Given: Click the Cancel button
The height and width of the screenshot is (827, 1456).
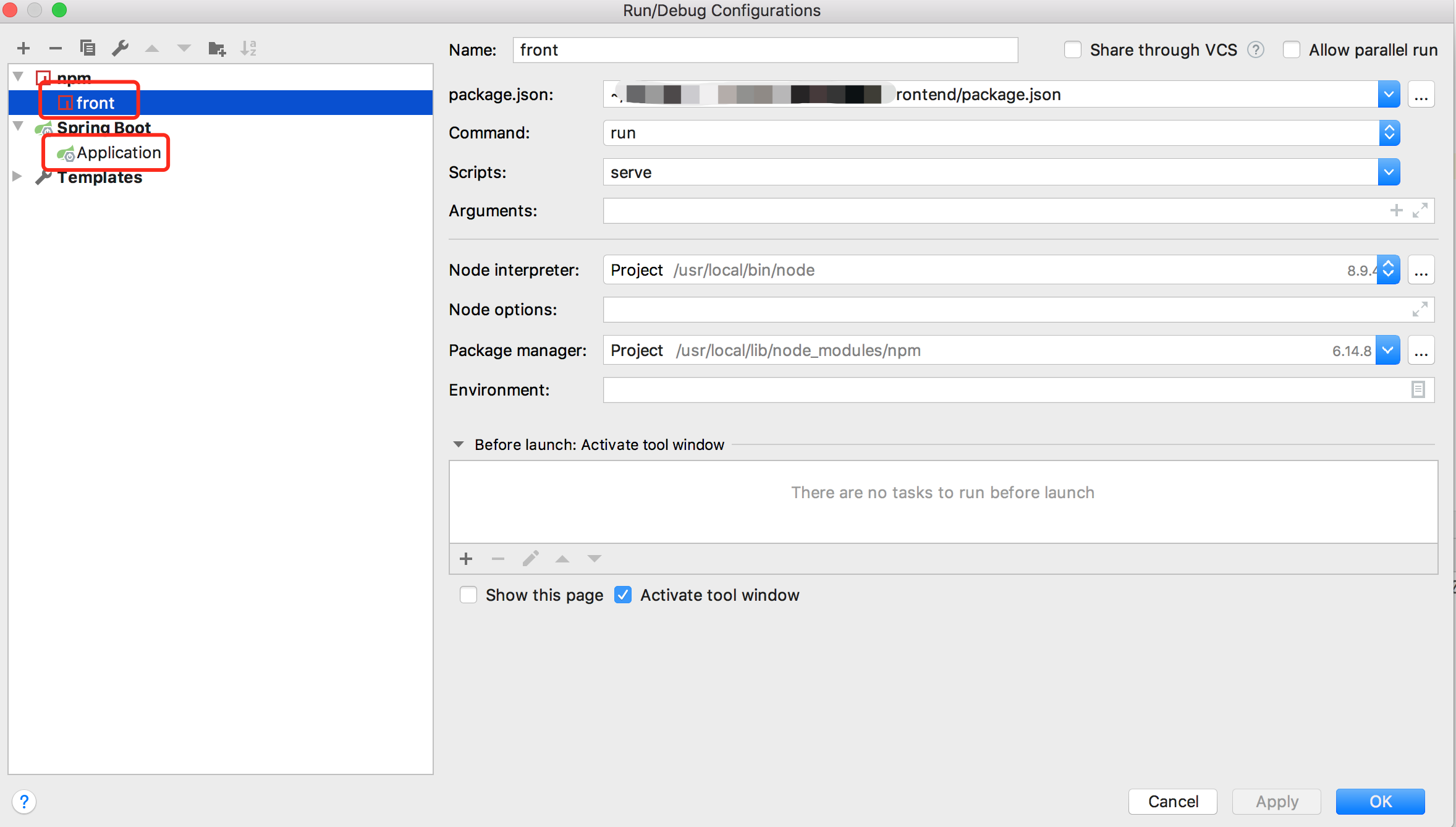Looking at the screenshot, I should [1172, 801].
